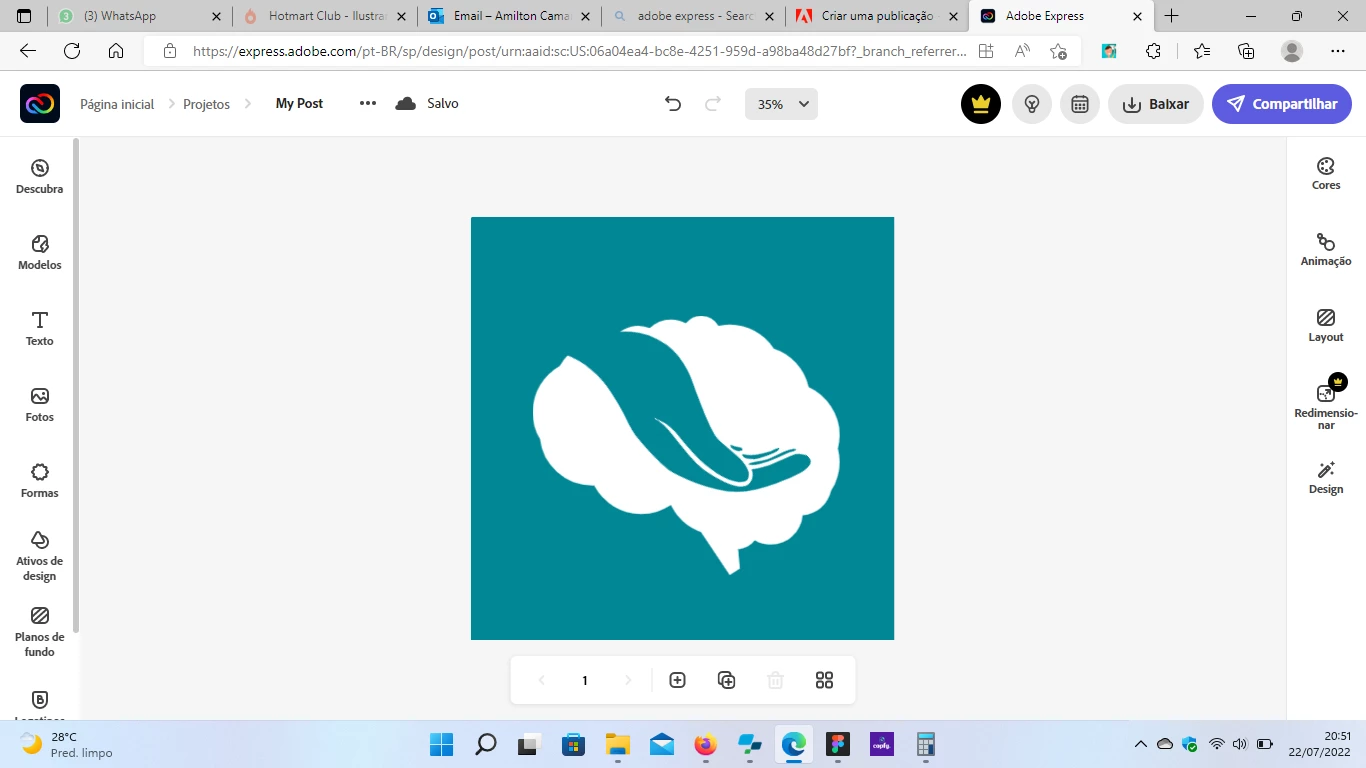Screen dimensions: 1366x768
Task: Open Planos de fundo panel
Action: pos(39,632)
